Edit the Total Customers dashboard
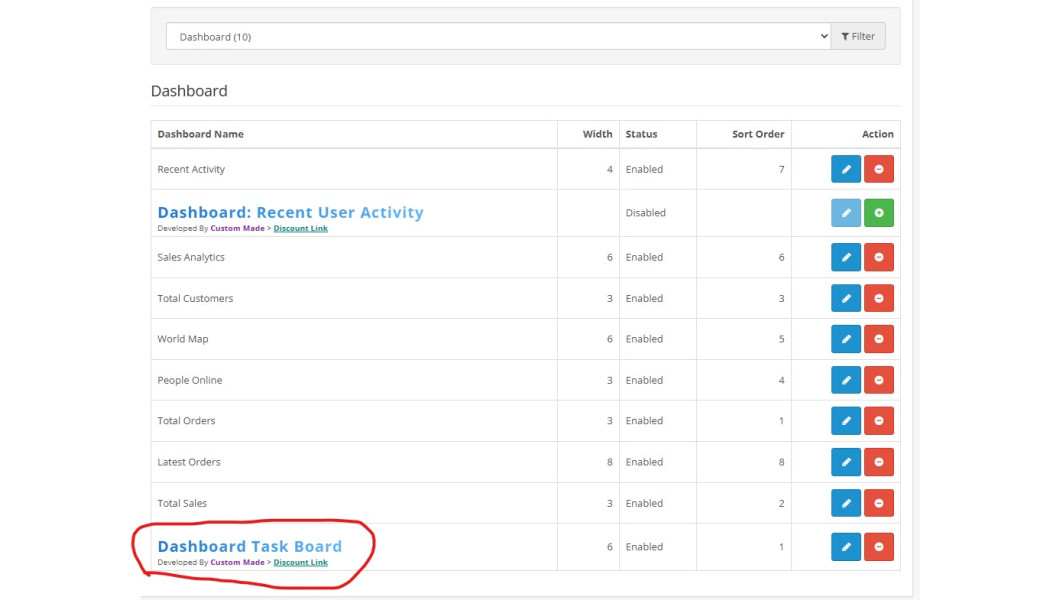The height and width of the screenshot is (600, 1050). tap(846, 298)
